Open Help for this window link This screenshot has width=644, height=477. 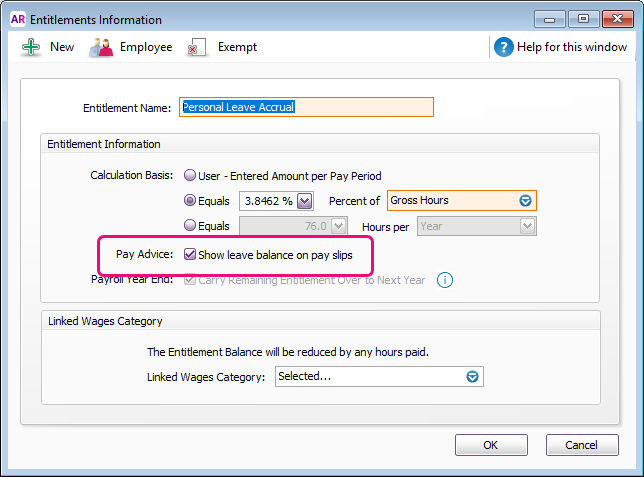point(573,47)
